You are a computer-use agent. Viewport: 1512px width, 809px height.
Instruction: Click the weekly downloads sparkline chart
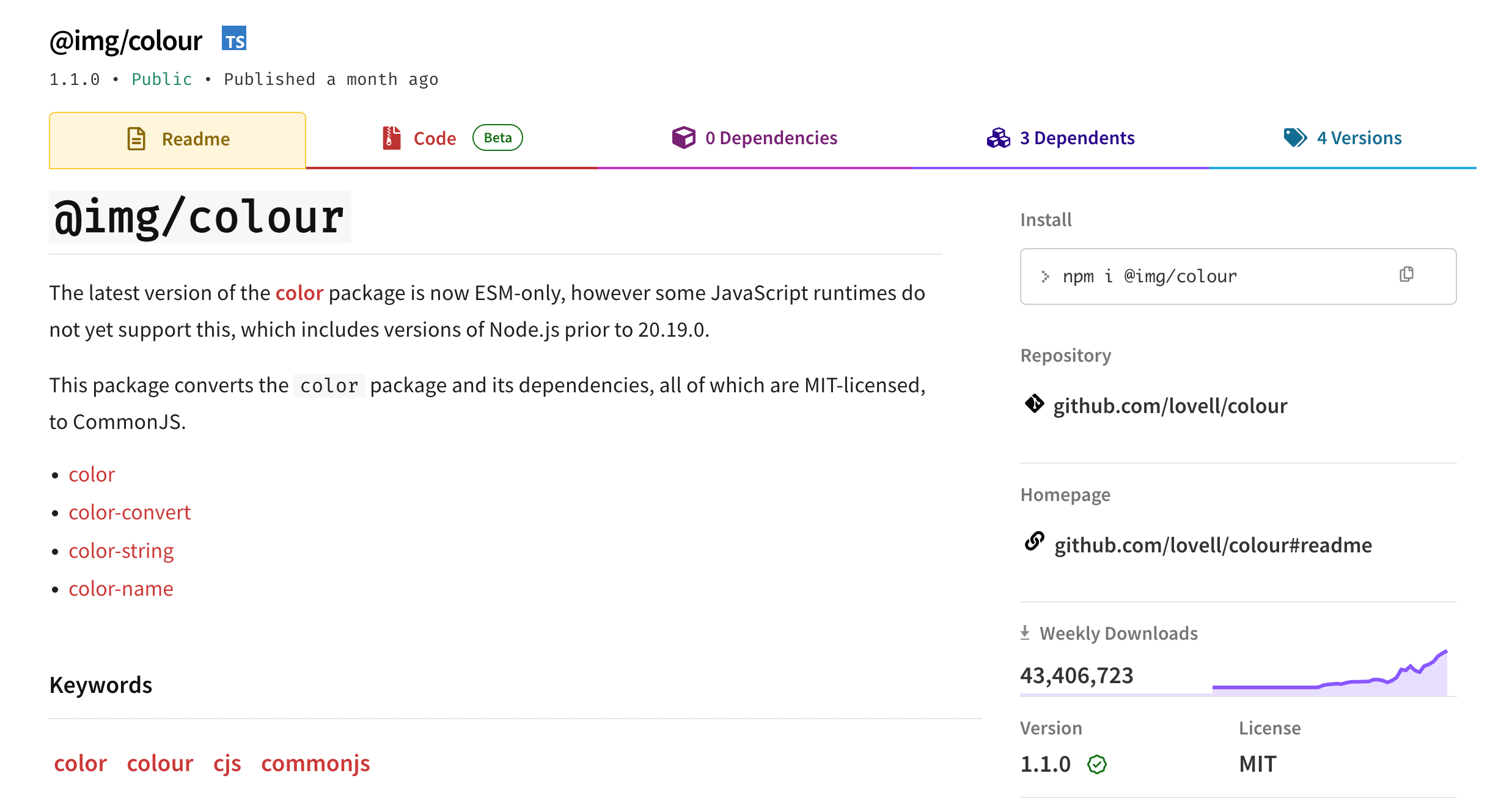click(1329, 675)
